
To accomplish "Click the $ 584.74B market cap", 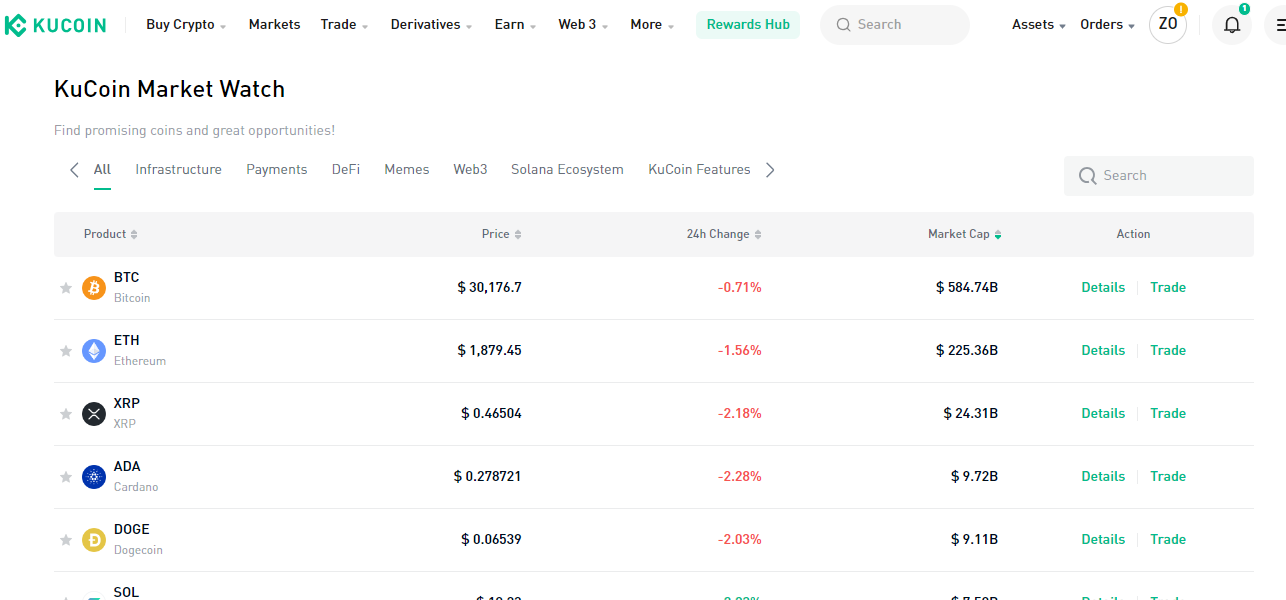I will tap(967, 288).
